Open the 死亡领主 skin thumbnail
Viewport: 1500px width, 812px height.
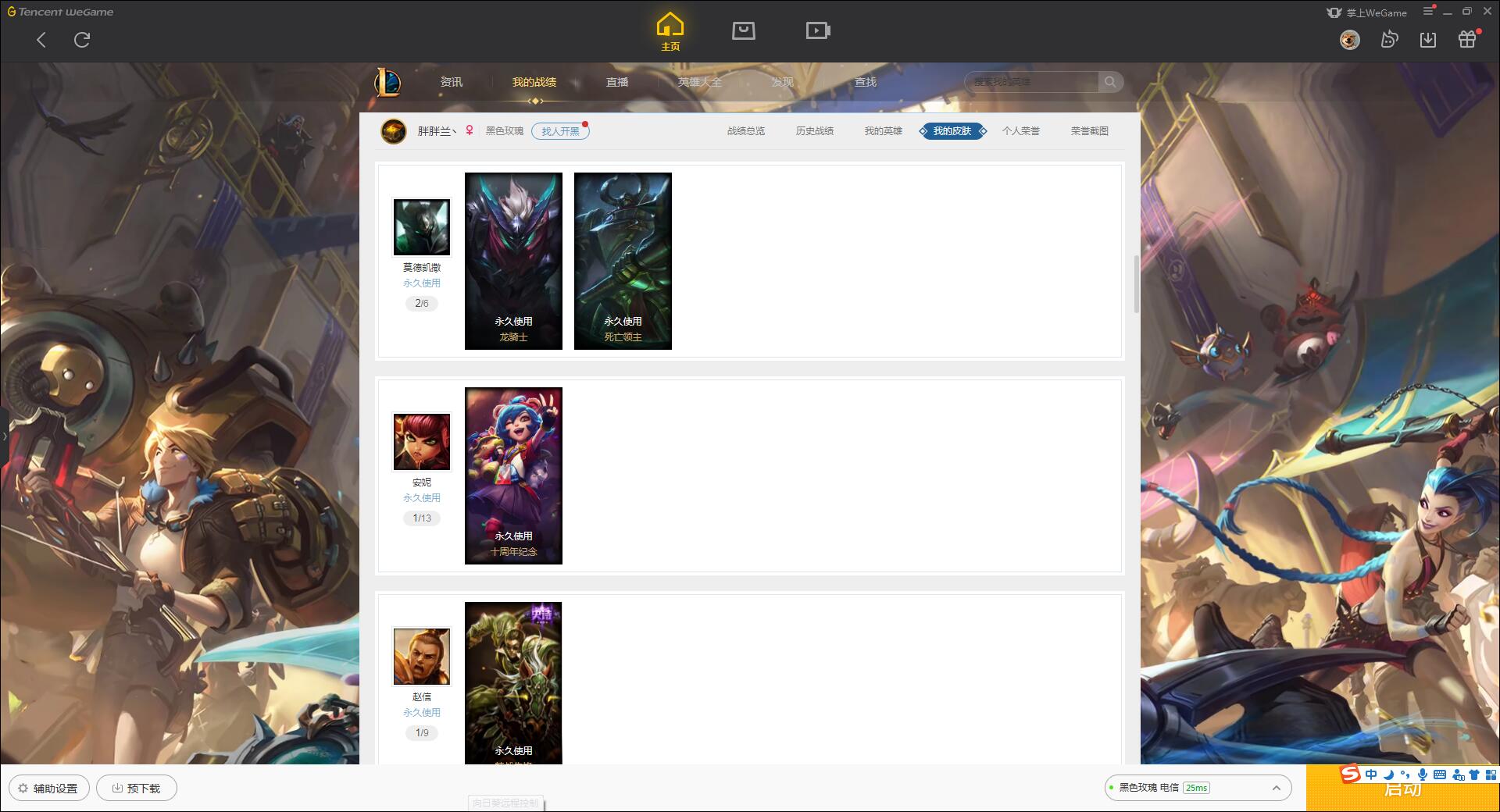click(x=623, y=261)
